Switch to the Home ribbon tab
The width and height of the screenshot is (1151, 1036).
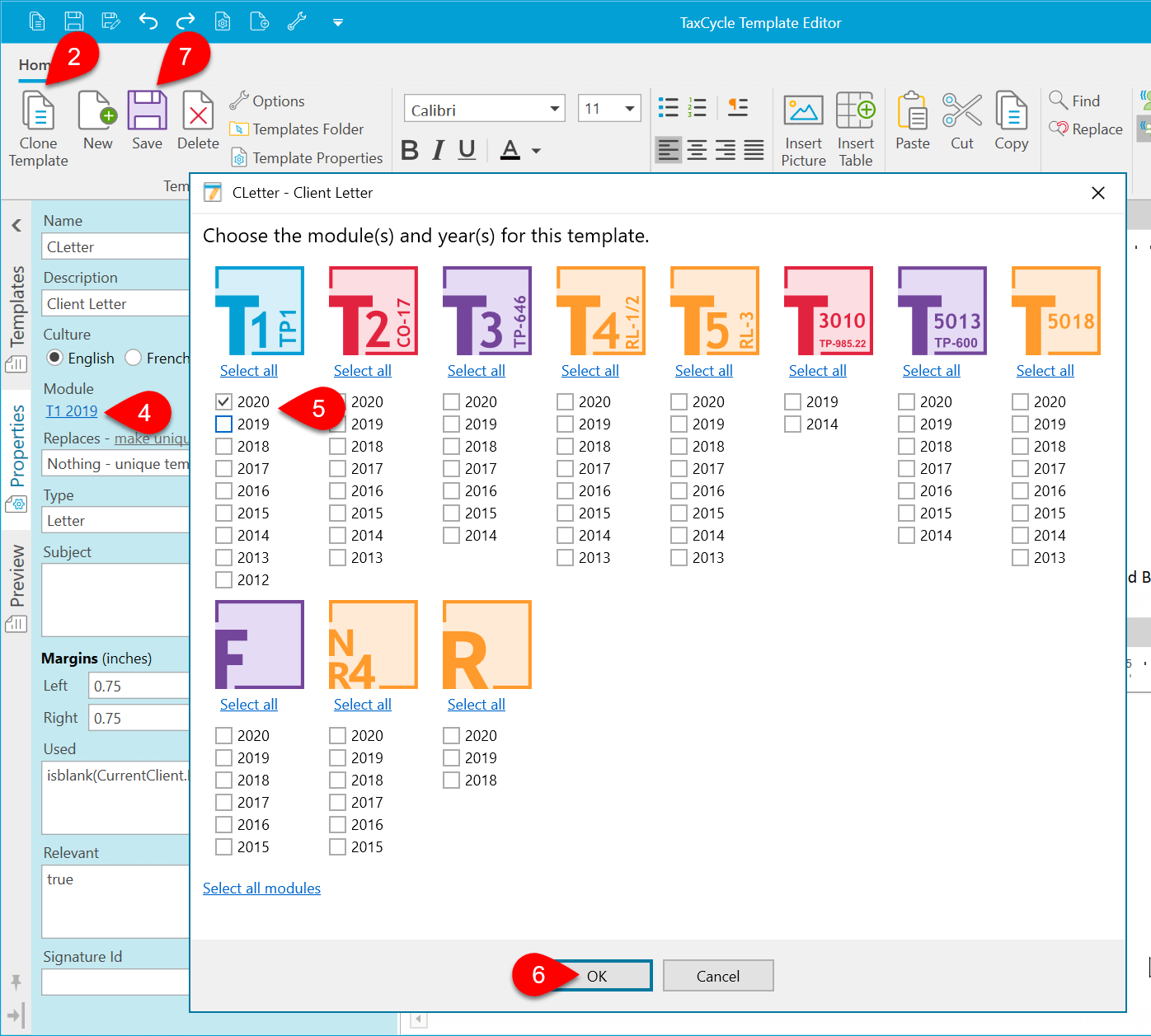pyautogui.click(x=35, y=64)
